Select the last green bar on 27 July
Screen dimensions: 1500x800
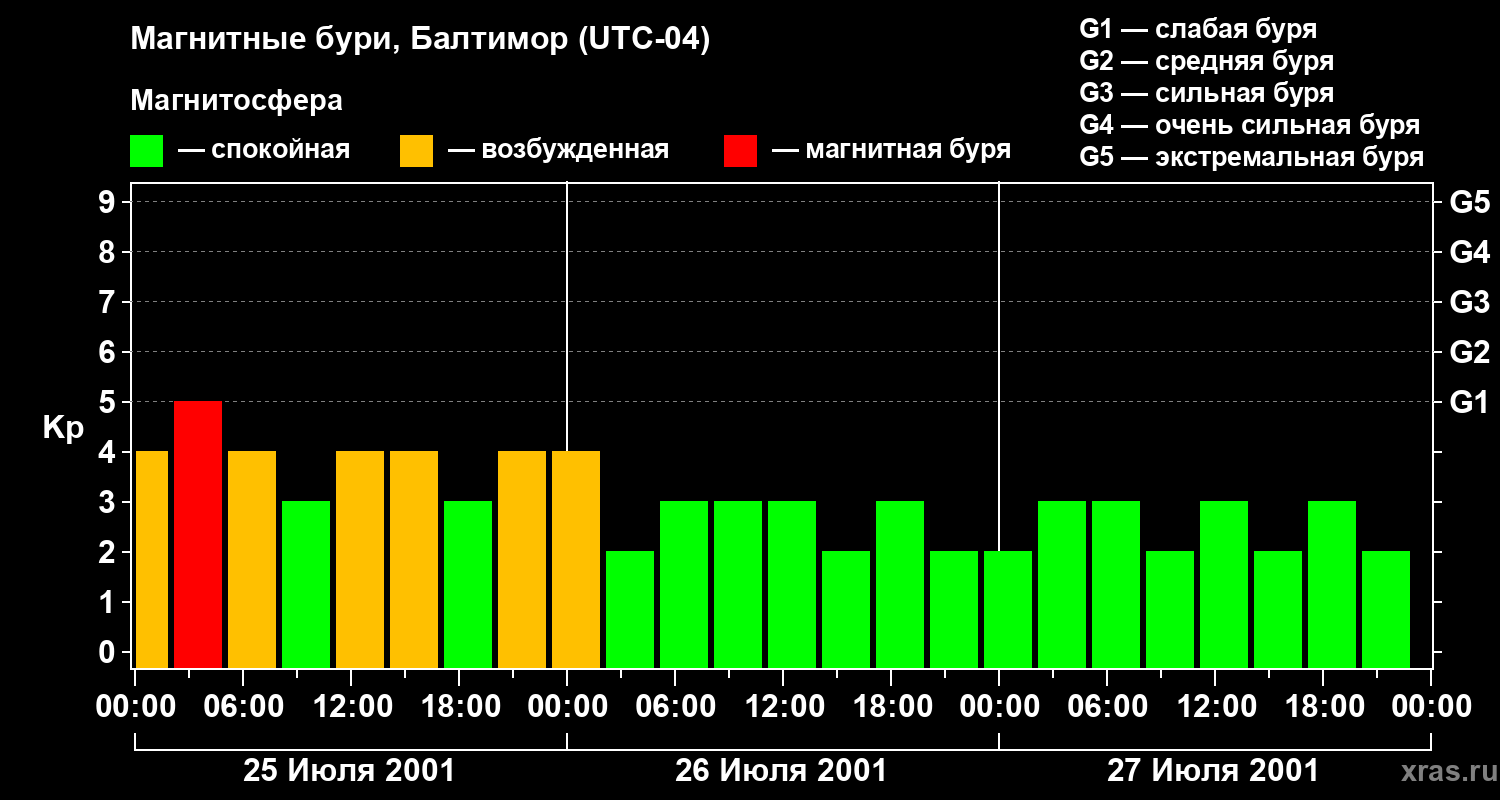coord(1386,609)
